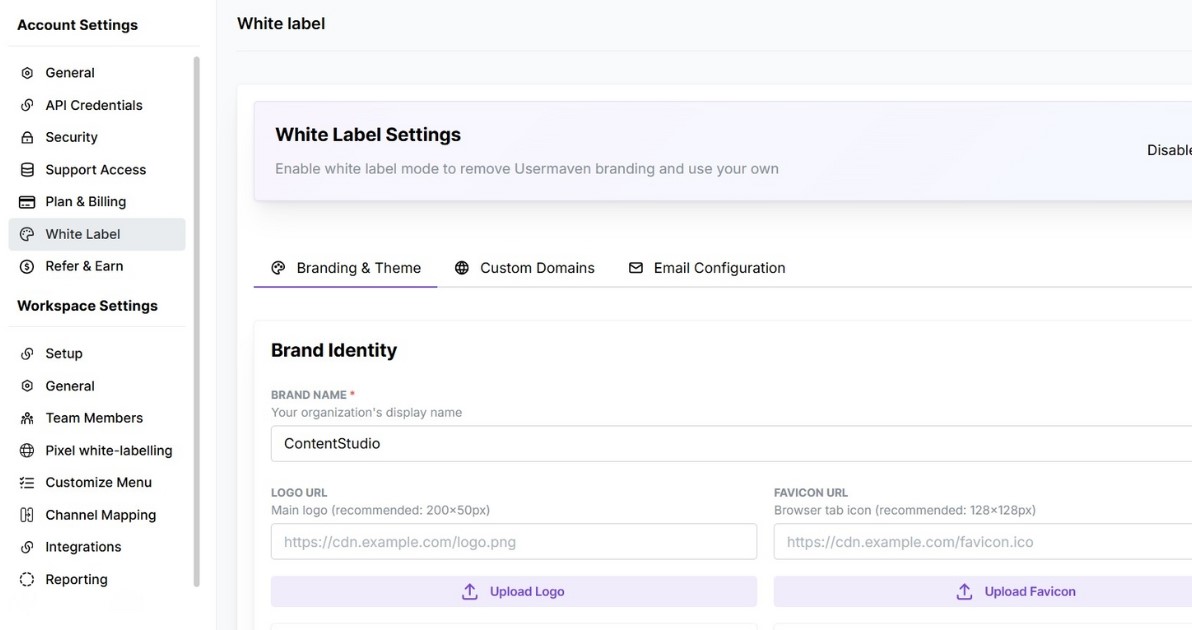Select the Channel Mapping icon

pos(25,514)
